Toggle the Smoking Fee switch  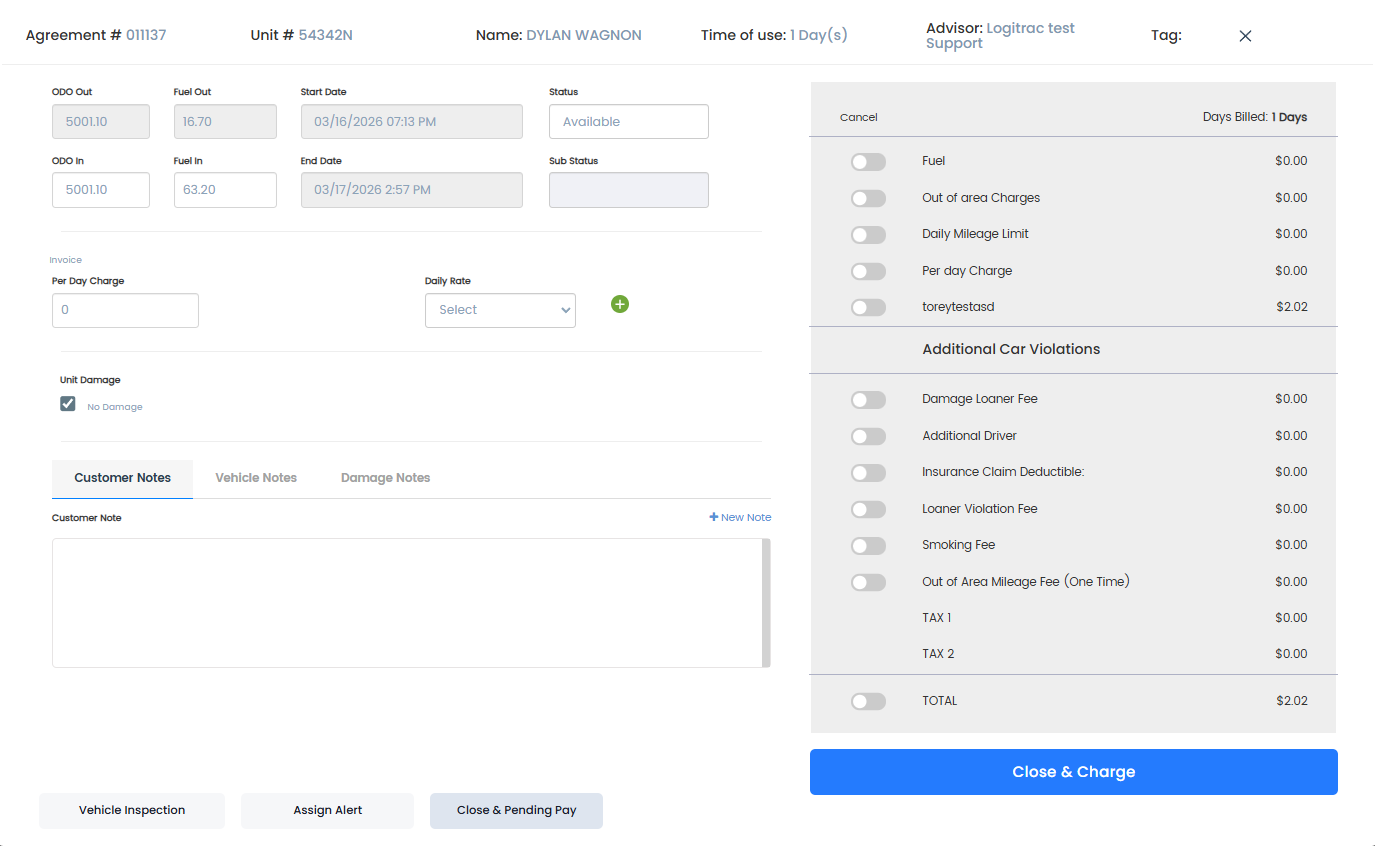(868, 546)
